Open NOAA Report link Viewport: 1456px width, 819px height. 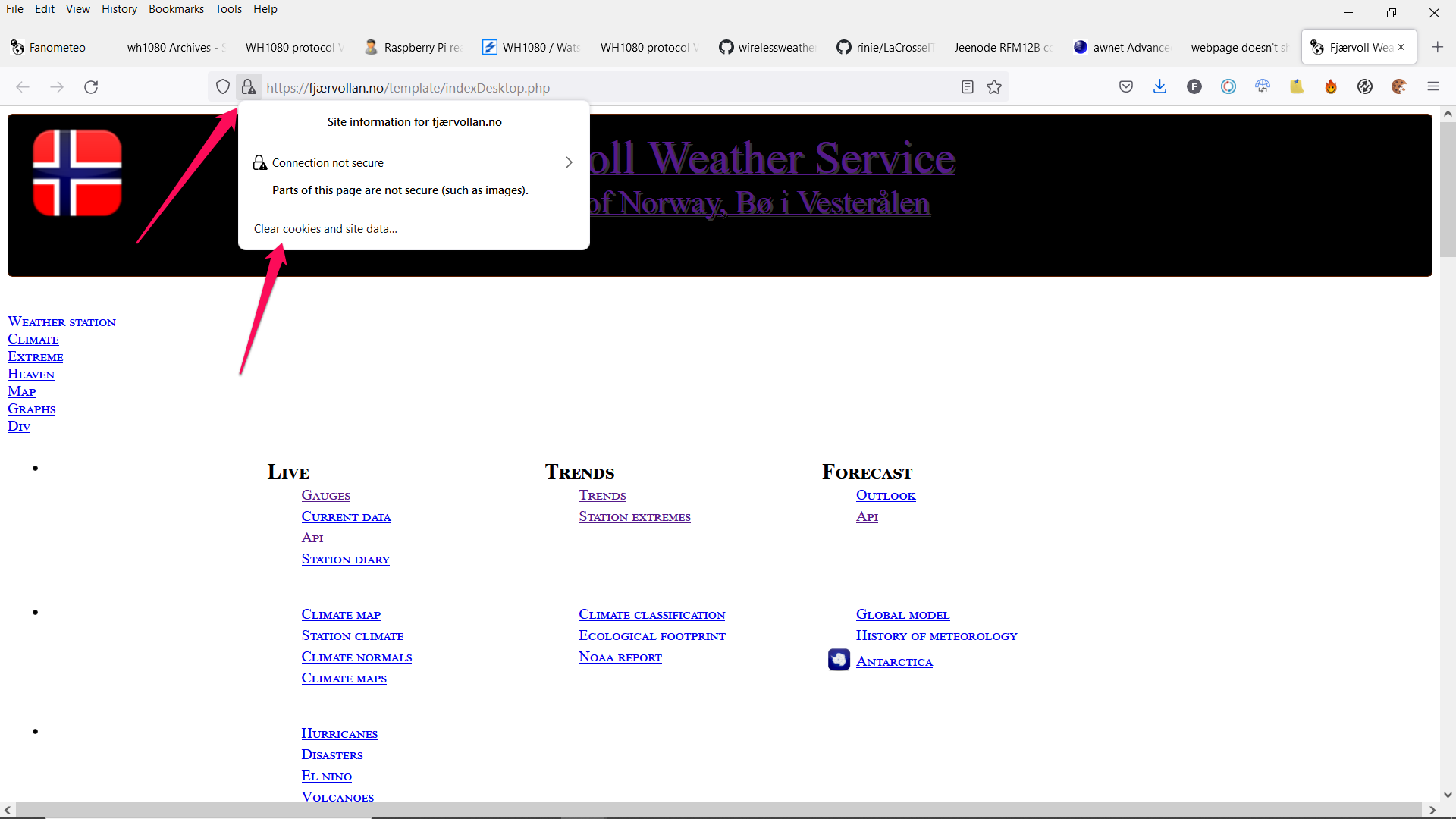620,657
